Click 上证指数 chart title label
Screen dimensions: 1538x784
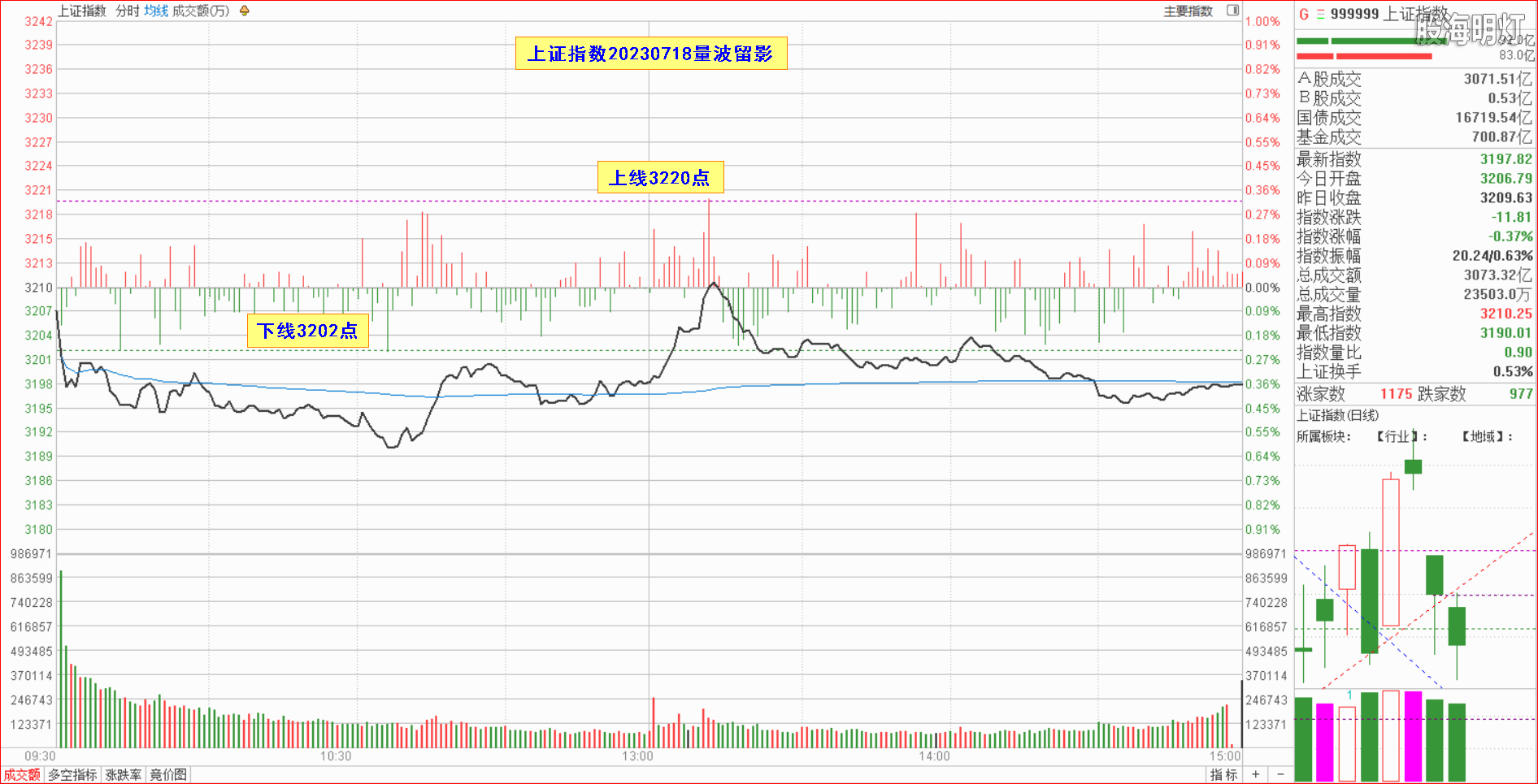(x=82, y=11)
